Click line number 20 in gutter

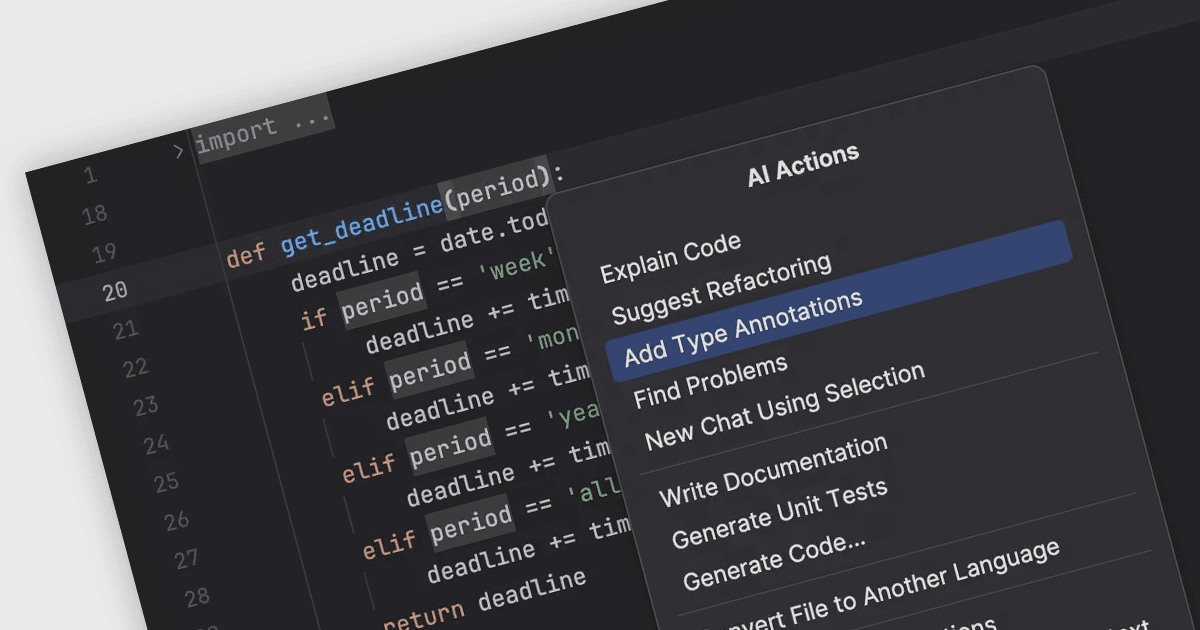click(x=115, y=292)
